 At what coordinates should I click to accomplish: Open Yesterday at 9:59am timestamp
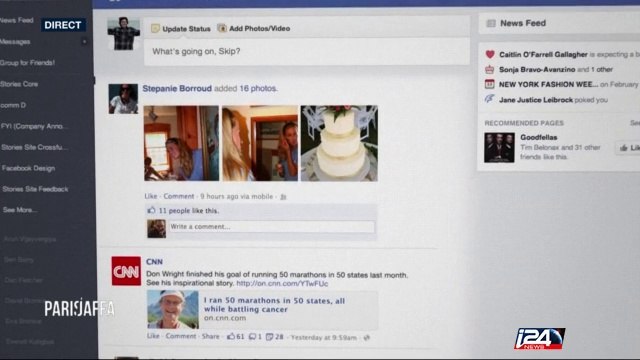pyautogui.click(x=323, y=338)
